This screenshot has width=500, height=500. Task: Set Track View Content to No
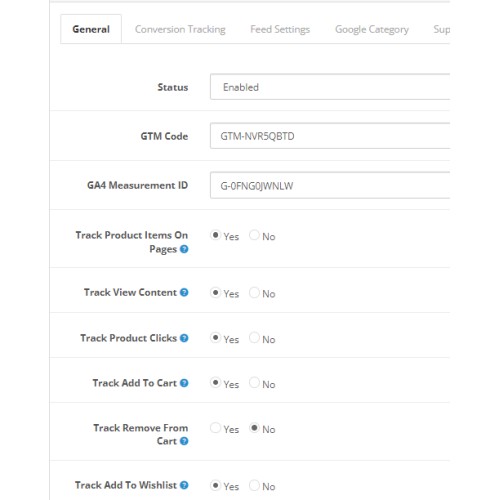254,292
